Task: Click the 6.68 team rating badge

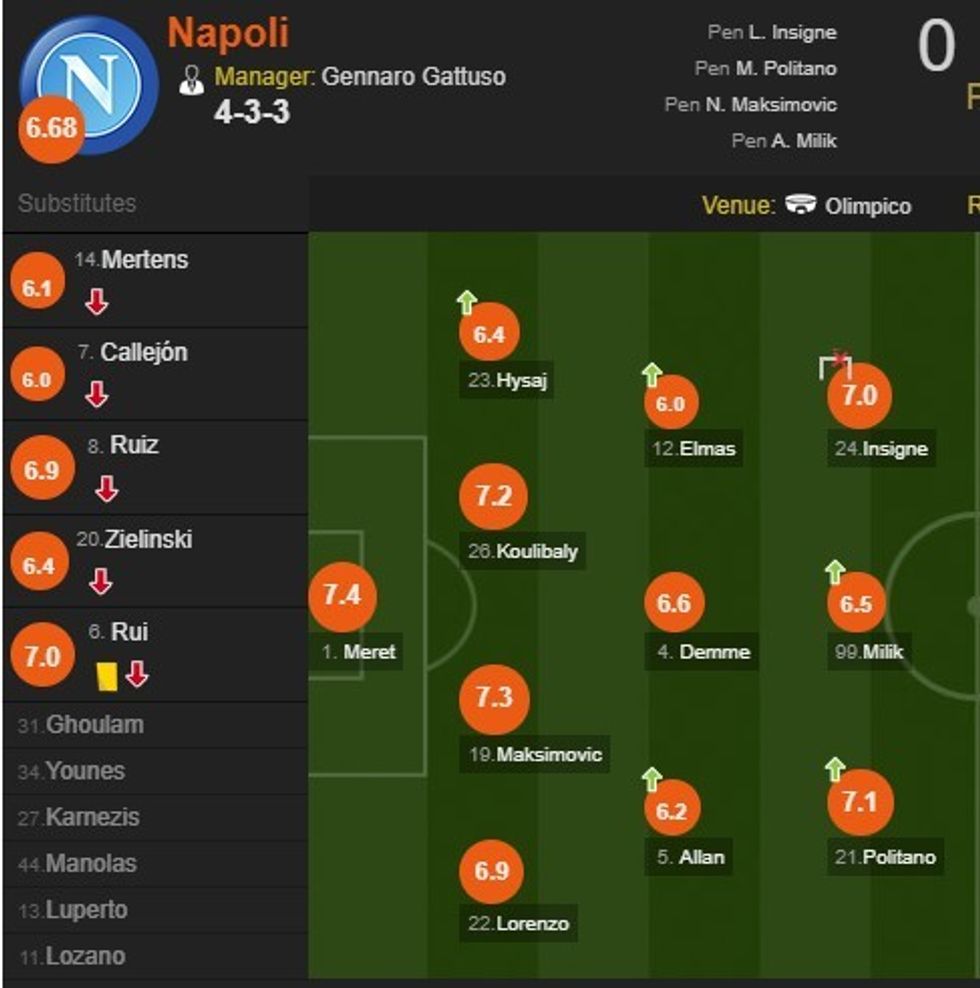Action: coord(52,129)
